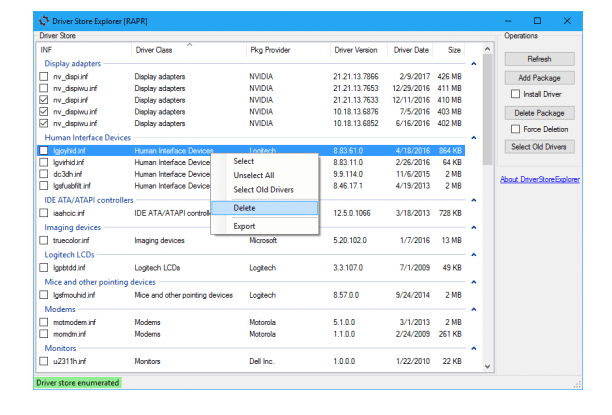Open the About DriverStoreExplorer link
Image resolution: width=612 pixels, height=415 pixels.
540,180
